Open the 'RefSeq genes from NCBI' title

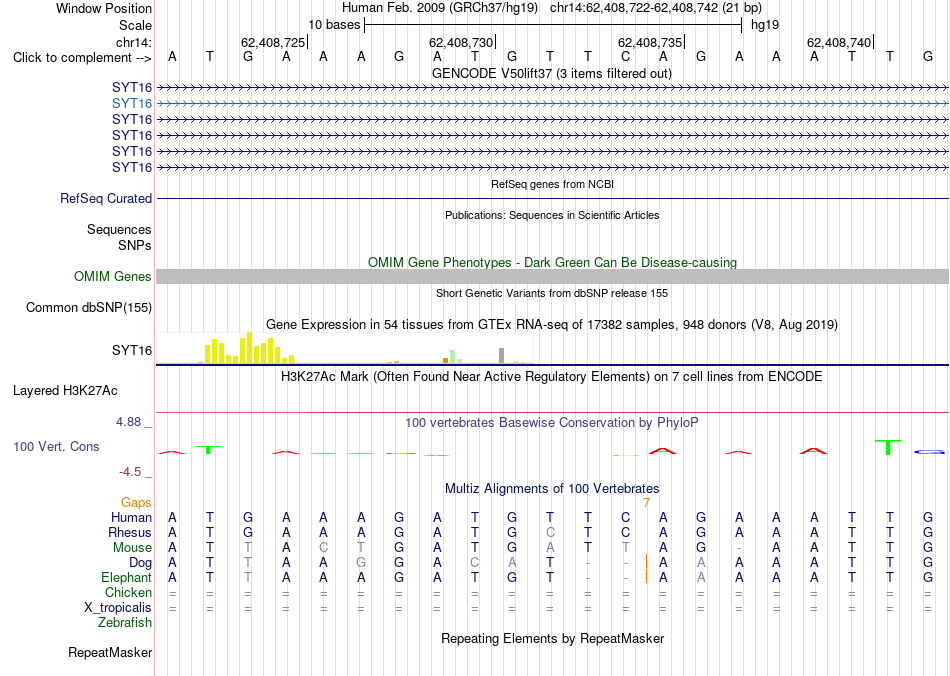pyautogui.click(x=552, y=184)
